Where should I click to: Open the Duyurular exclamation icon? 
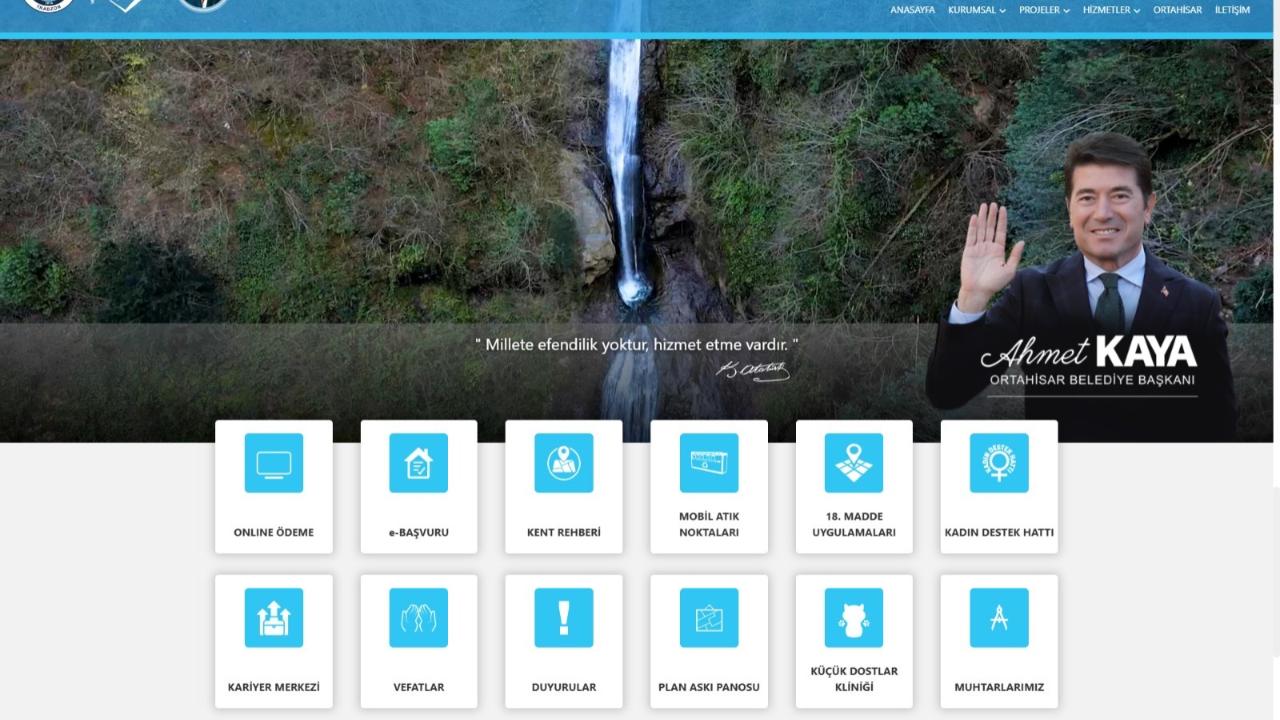564,618
